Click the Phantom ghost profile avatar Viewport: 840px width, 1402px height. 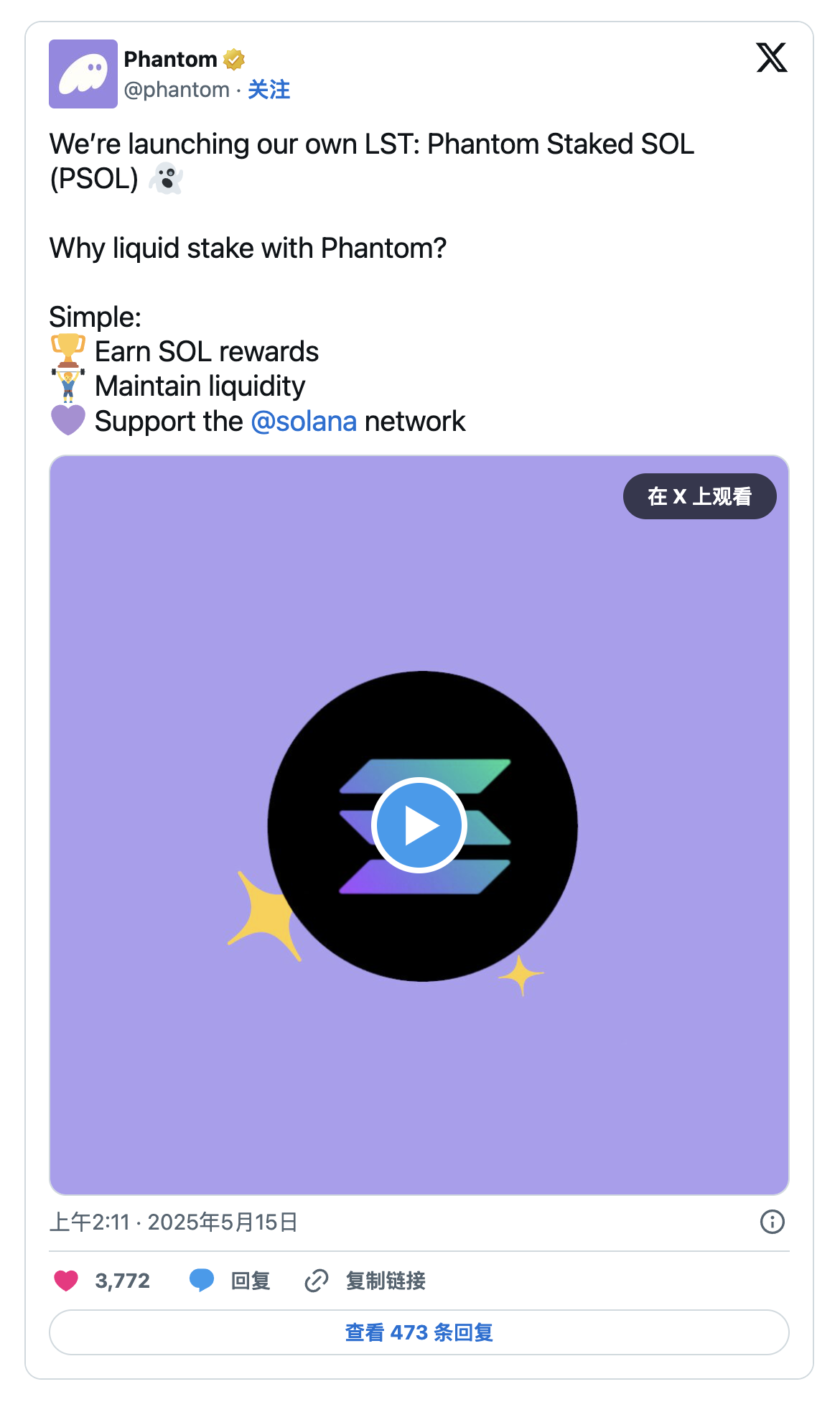[83, 74]
